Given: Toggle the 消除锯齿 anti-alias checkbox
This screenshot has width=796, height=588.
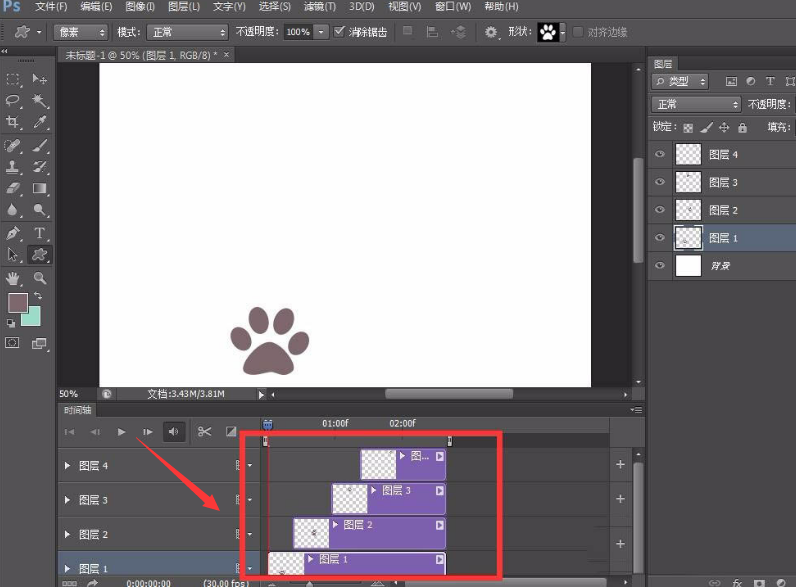Looking at the screenshot, I should (x=340, y=32).
